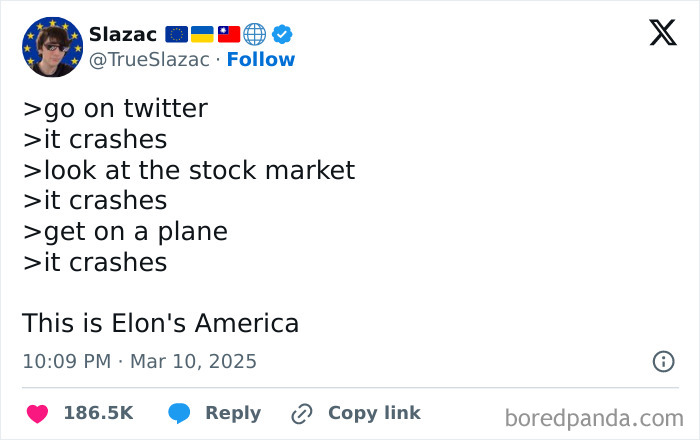Click the boredpanda.com watermark
The width and height of the screenshot is (700, 440).
click(594, 417)
